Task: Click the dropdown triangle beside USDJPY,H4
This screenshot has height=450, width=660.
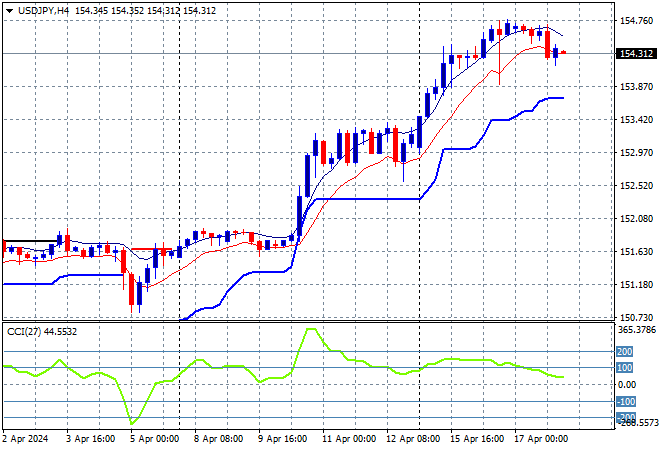Action: (9, 9)
